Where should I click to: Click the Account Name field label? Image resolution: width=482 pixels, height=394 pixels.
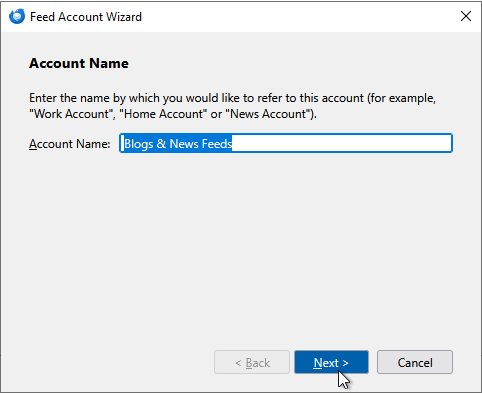click(70, 144)
